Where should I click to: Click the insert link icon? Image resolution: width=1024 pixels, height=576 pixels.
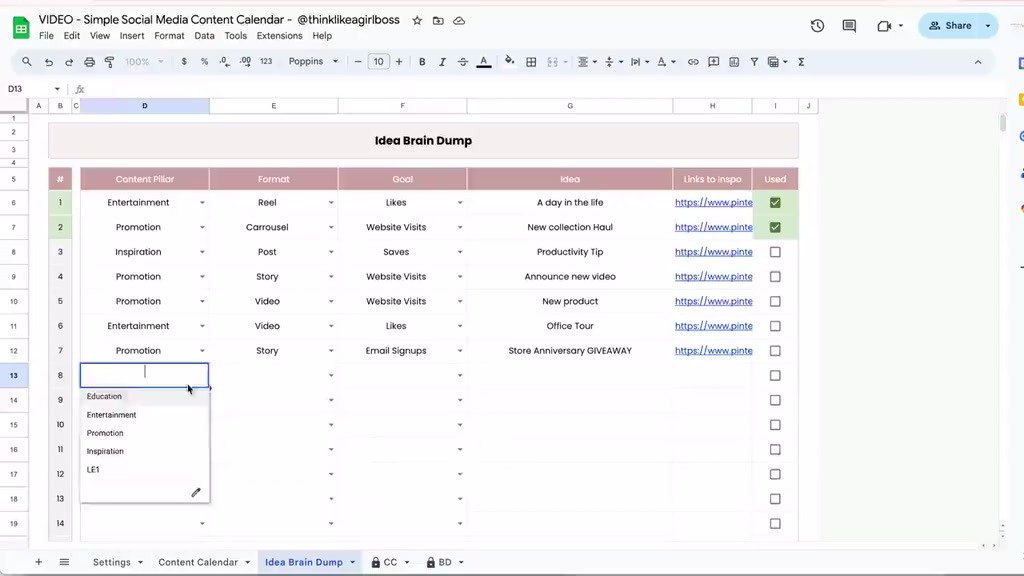point(693,62)
